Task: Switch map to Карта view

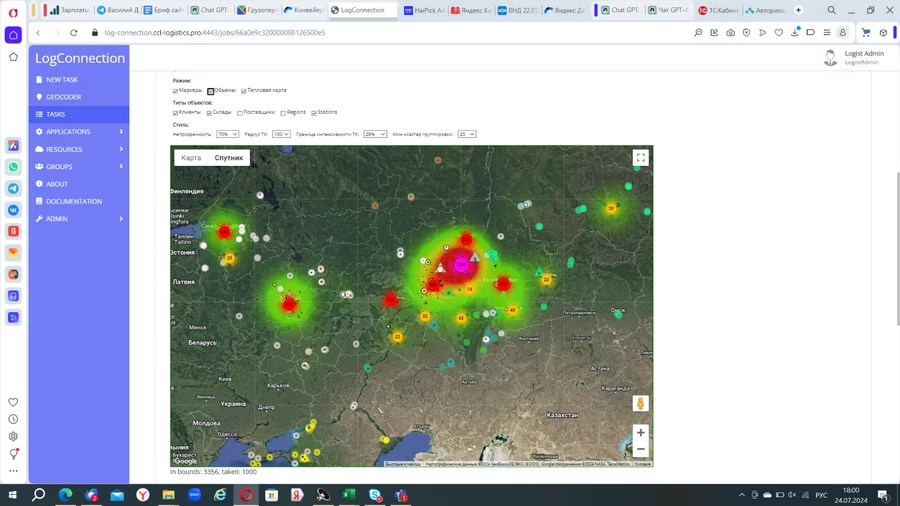Action: click(191, 158)
